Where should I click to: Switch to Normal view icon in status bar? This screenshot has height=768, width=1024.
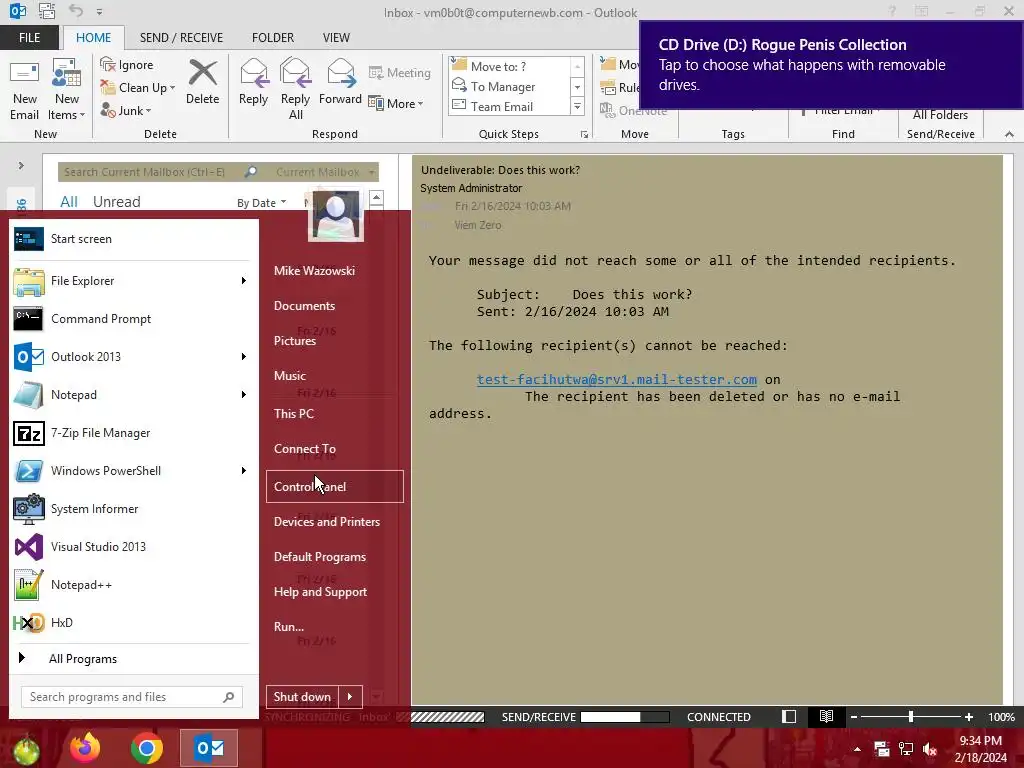[x=789, y=716]
